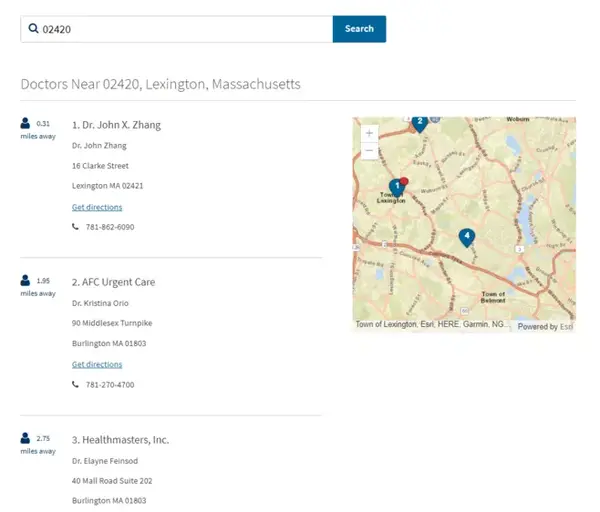Click the phone icon next to 781-862-6090
This screenshot has height=512, width=600.
[75, 227]
